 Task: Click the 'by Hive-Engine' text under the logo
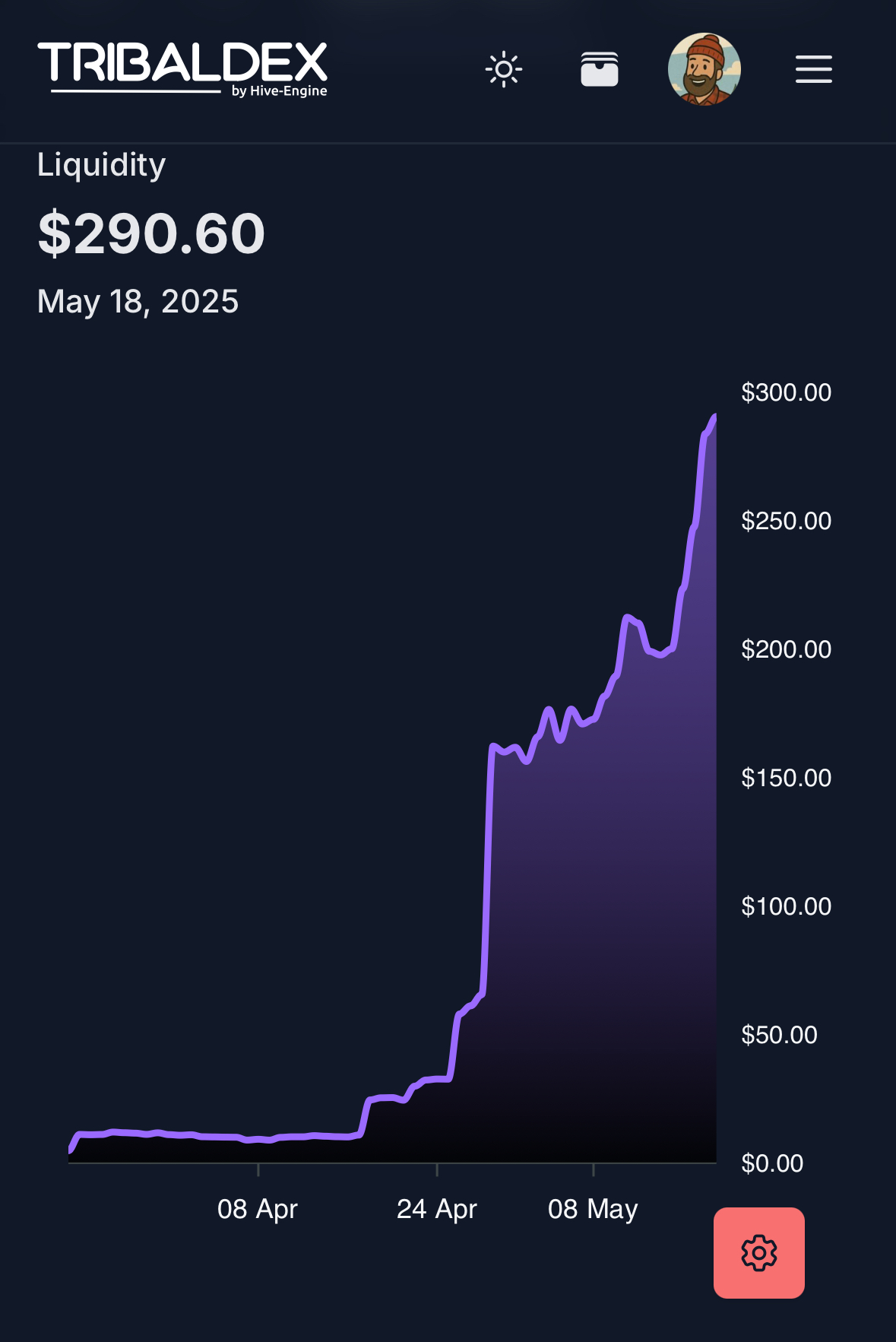(280, 91)
